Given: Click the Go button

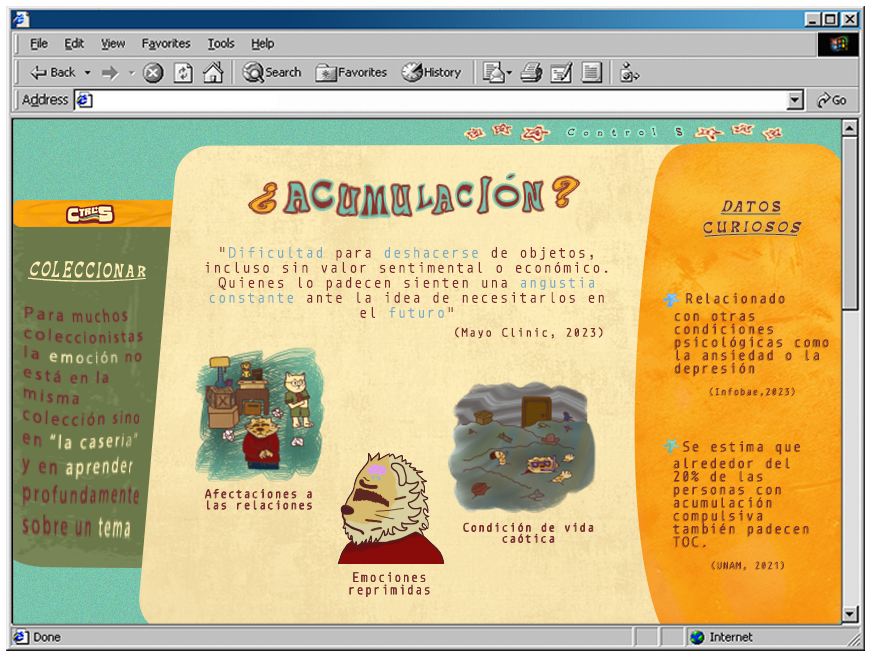Looking at the screenshot, I should tap(831, 101).
